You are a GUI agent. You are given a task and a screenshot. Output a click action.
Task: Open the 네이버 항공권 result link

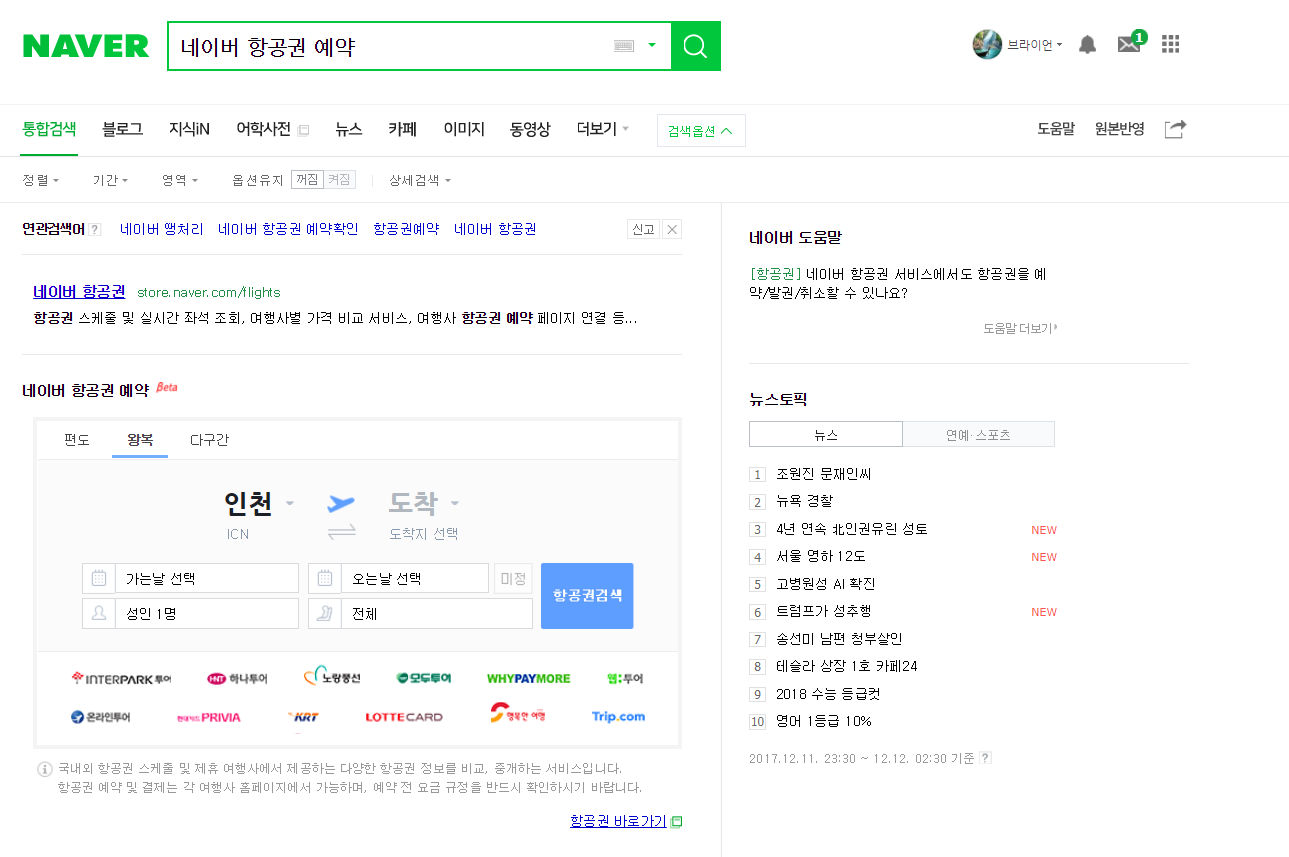[x=79, y=292]
